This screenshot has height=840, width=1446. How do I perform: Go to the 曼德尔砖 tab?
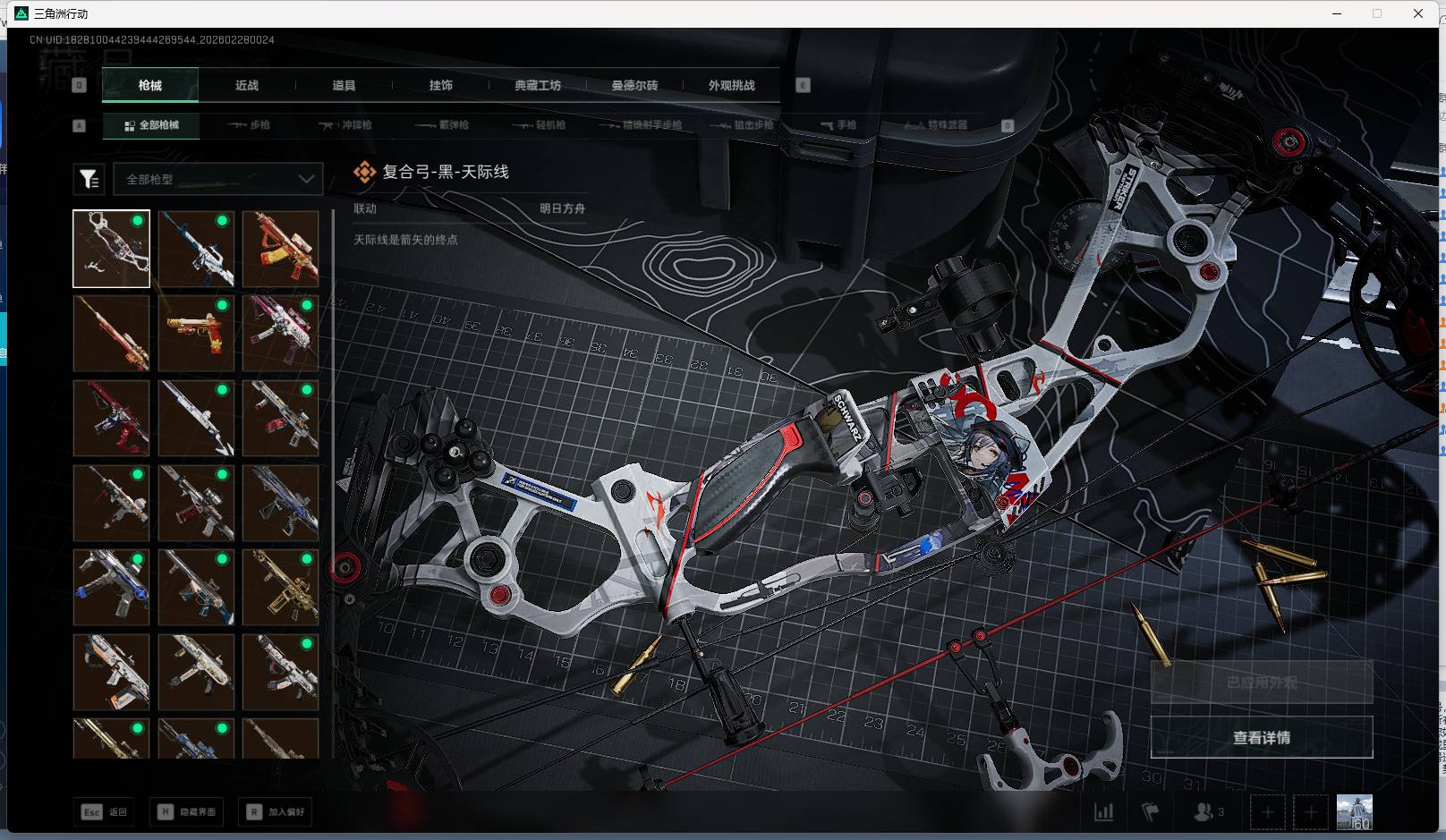(x=634, y=85)
